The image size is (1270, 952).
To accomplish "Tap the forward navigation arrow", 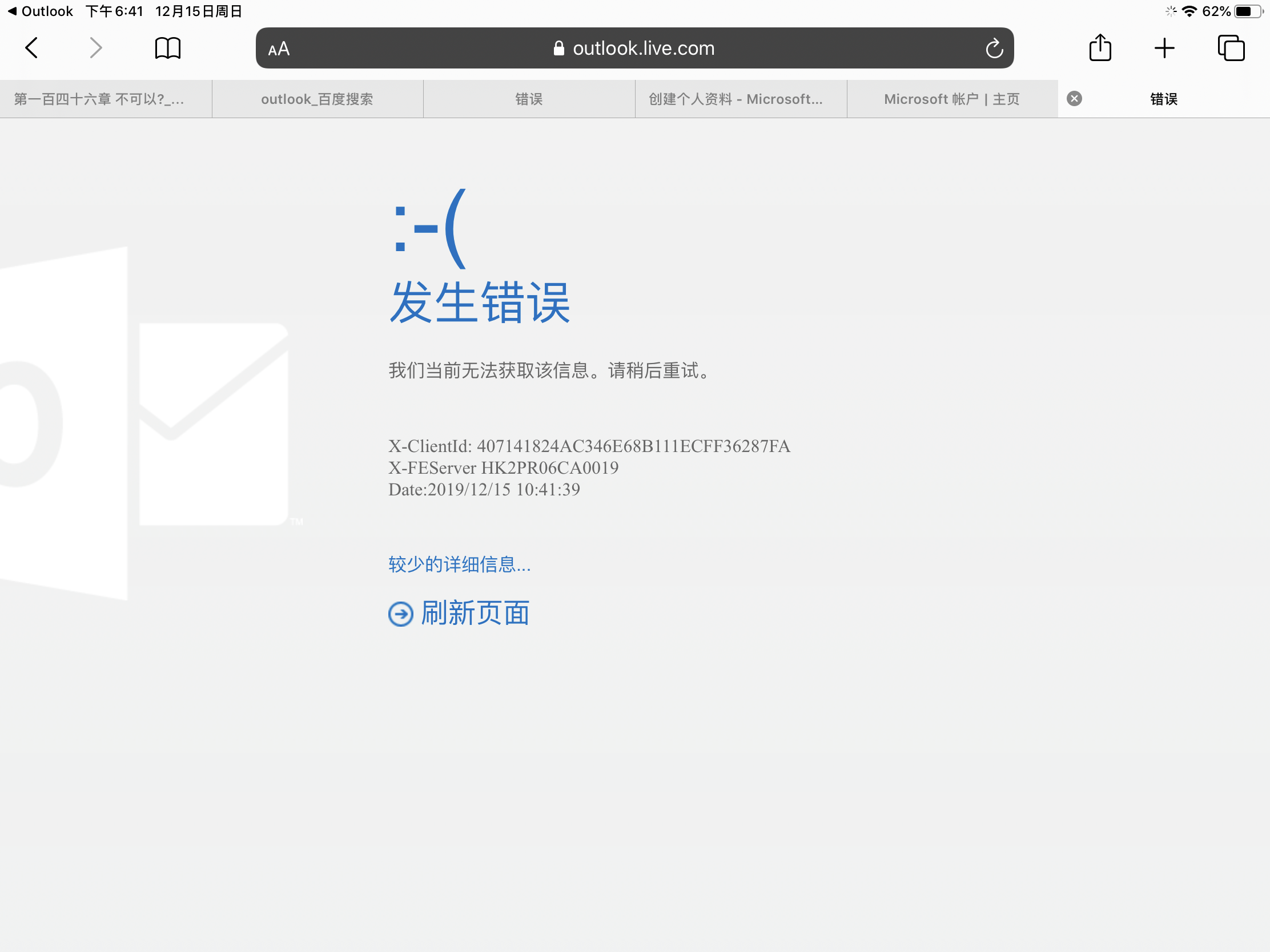I will (x=96, y=47).
